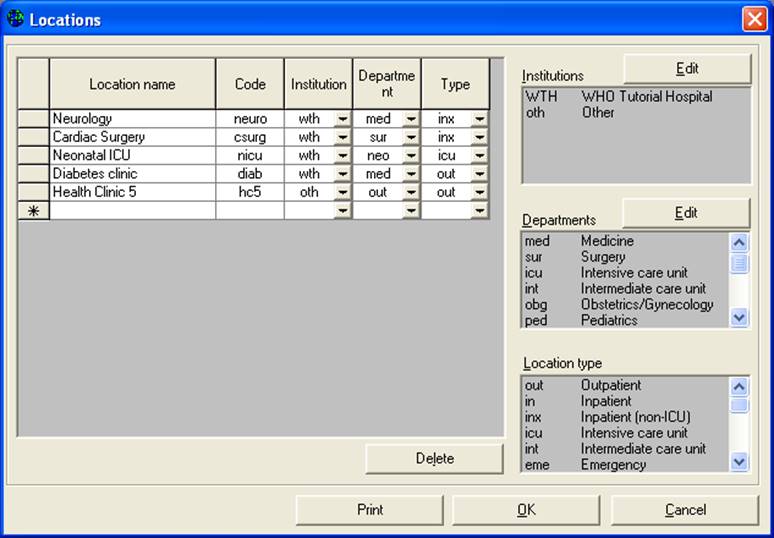This screenshot has height=538, width=774.
Task: Click the code cell containing csurg
Action: pos(250,137)
